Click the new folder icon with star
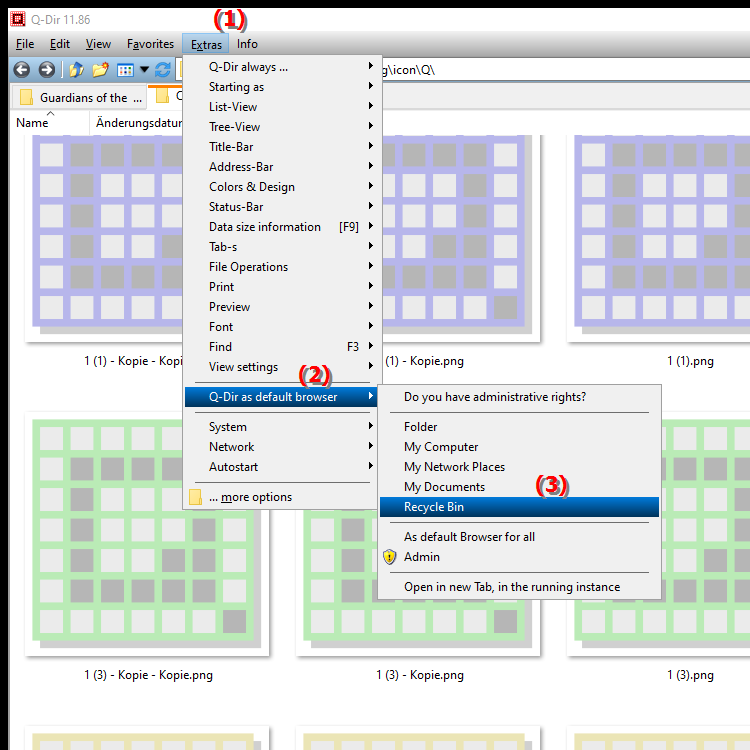The width and height of the screenshot is (750, 750). click(100, 70)
